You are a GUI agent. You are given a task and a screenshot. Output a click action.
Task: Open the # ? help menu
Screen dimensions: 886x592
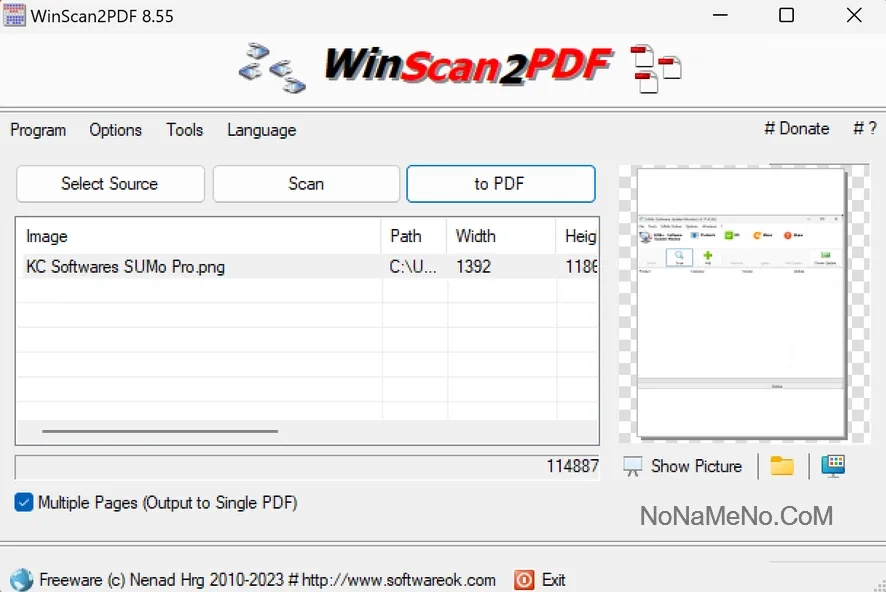pos(864,129)
